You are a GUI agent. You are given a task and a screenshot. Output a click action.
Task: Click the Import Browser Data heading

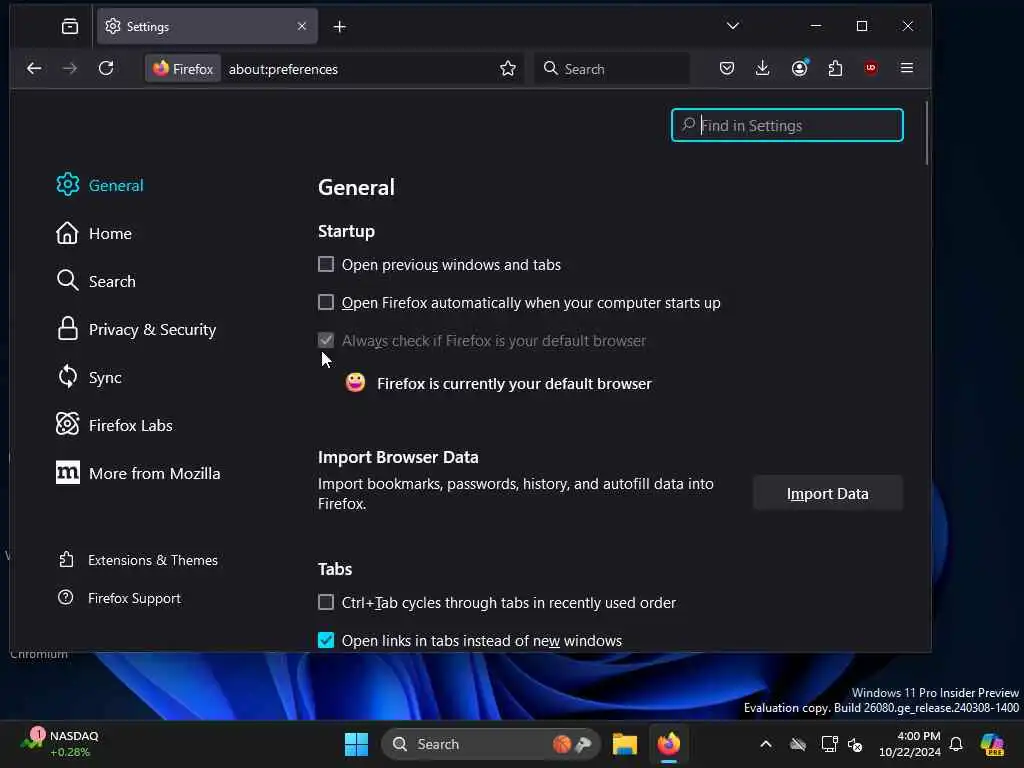click(x=398, y=456)
